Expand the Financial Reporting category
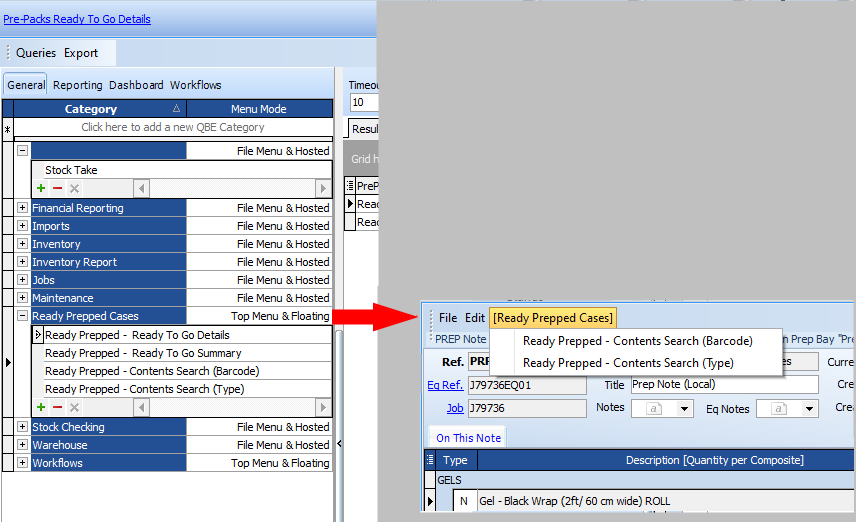The image size is (856, 522). pos(23,208)
